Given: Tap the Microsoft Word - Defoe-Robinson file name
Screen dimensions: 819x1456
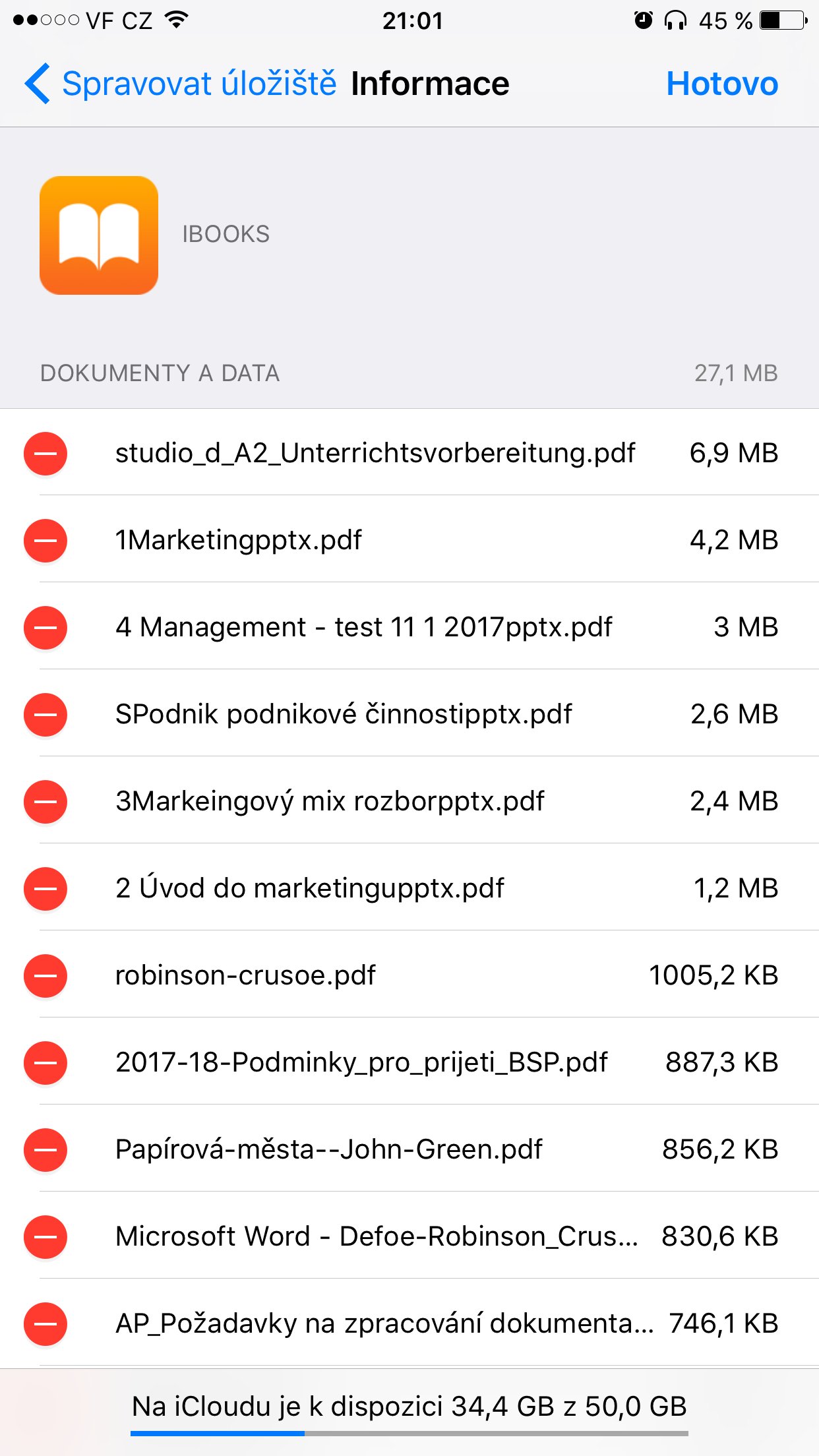Looking at the screenshot, I should 377,1236.
